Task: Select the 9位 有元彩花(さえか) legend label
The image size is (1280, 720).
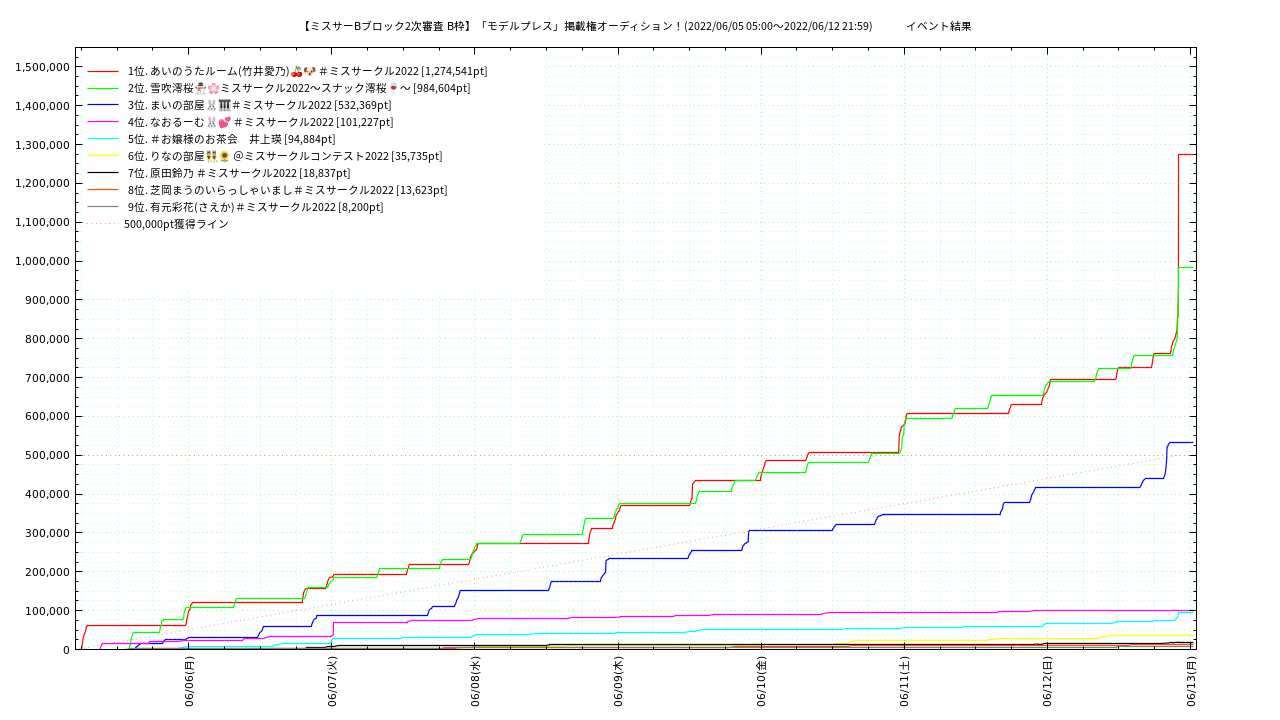Action: 255,207
